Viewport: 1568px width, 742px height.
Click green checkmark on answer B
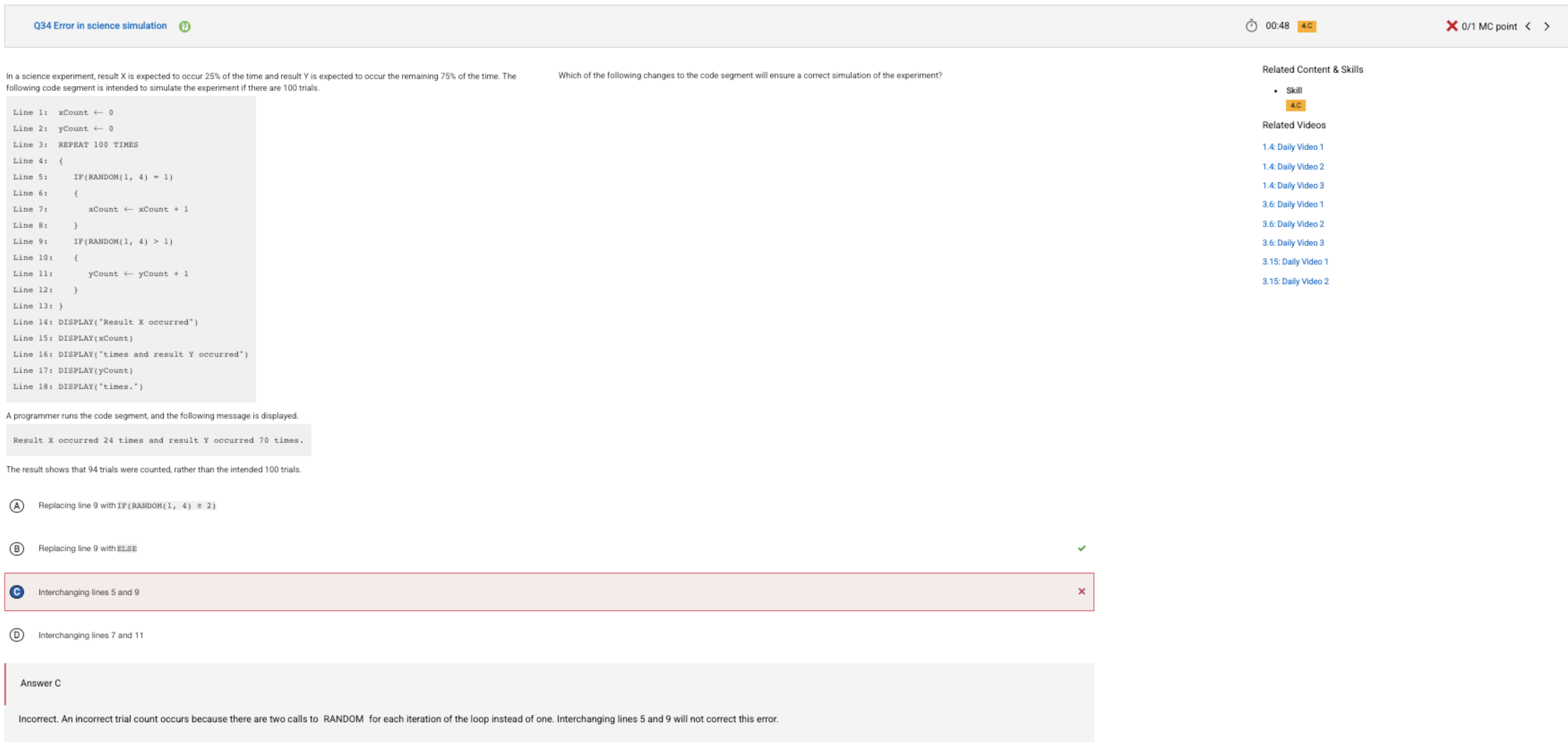1081,548
